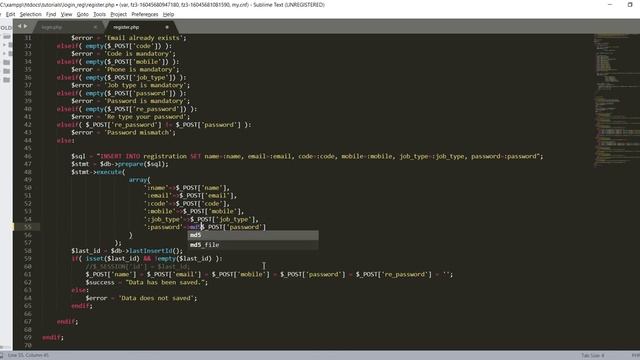Viewport: 640px width, 360px height.
Task: Open the Project menu
Action: click(x=118, y=14)
